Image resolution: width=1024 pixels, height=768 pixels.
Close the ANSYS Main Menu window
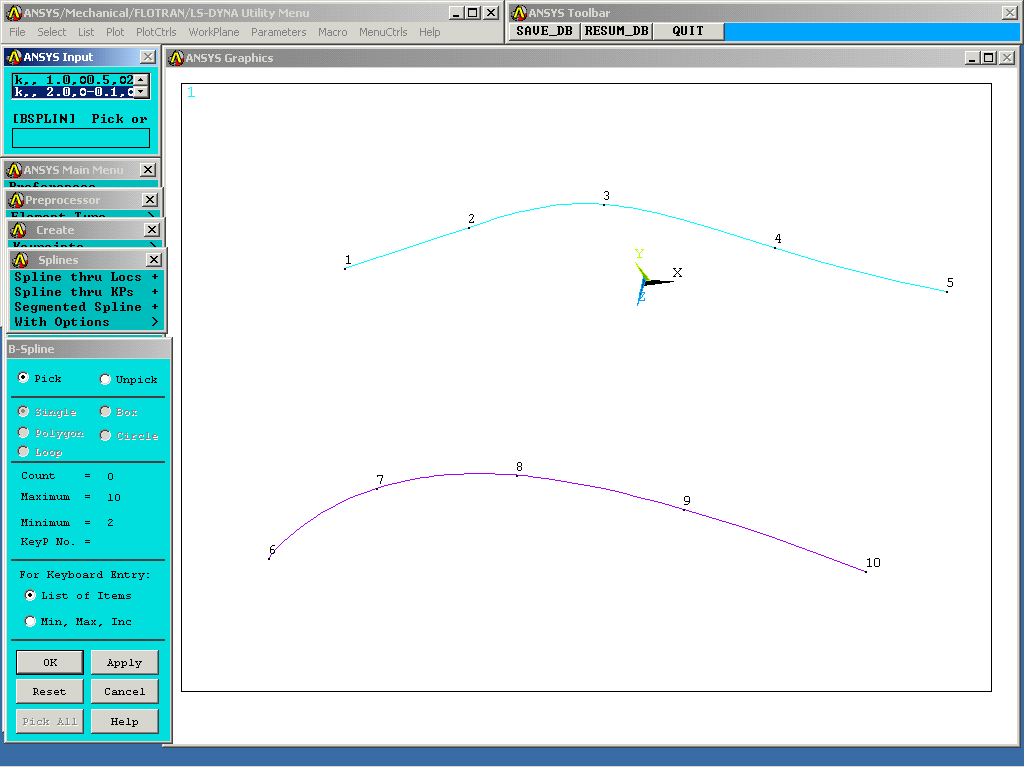click(x=148, y=170)
